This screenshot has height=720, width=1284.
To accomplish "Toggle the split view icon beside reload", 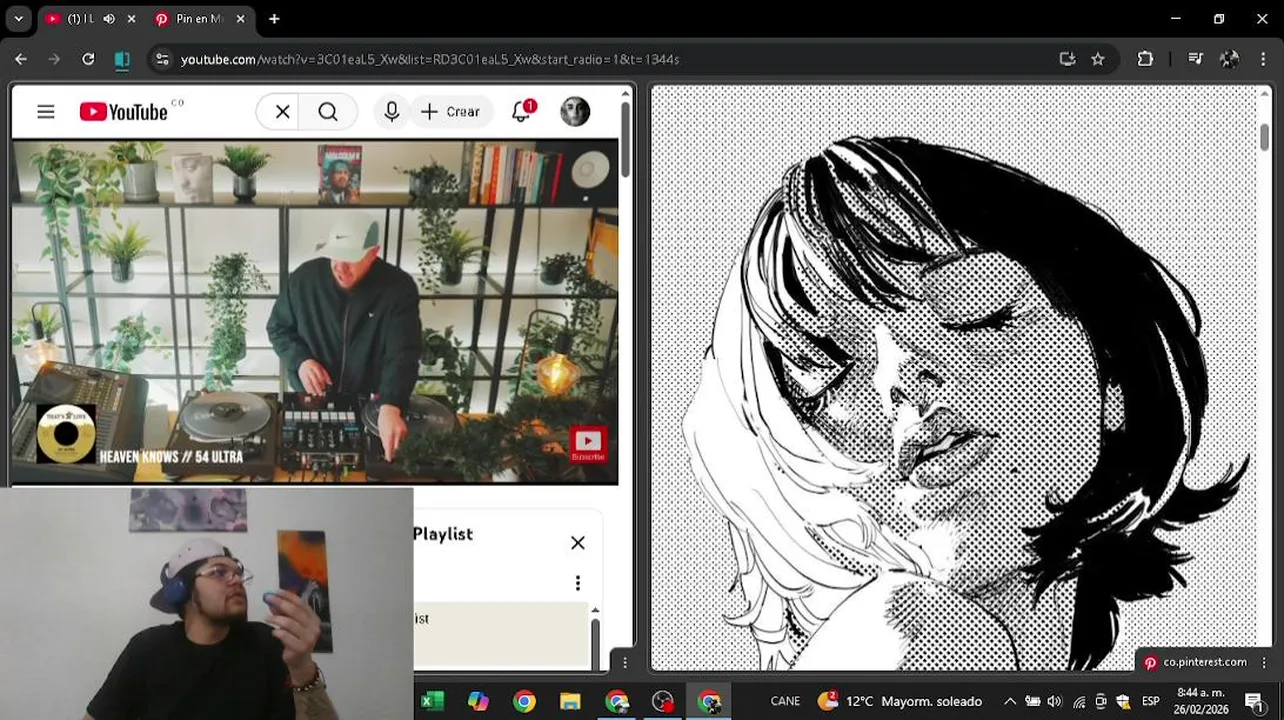I will [122, 59].
